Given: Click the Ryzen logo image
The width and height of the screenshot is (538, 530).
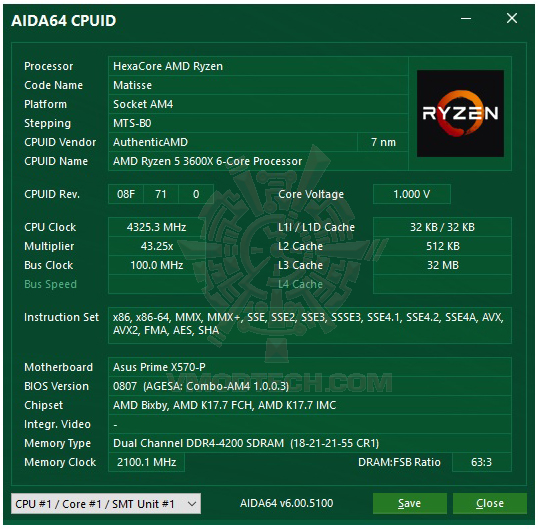Looking at the screenshot, I should pyautogui.click(x=460, y=114).
